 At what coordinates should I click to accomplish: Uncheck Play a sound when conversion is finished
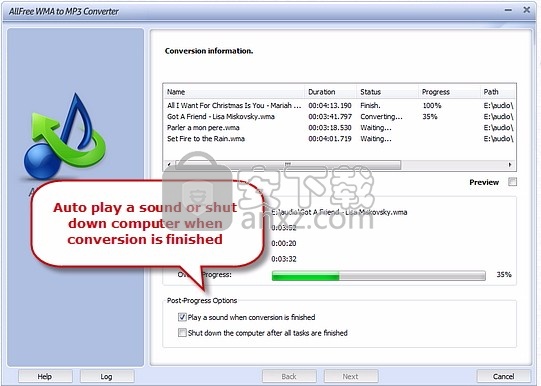[x=182, y=317]
